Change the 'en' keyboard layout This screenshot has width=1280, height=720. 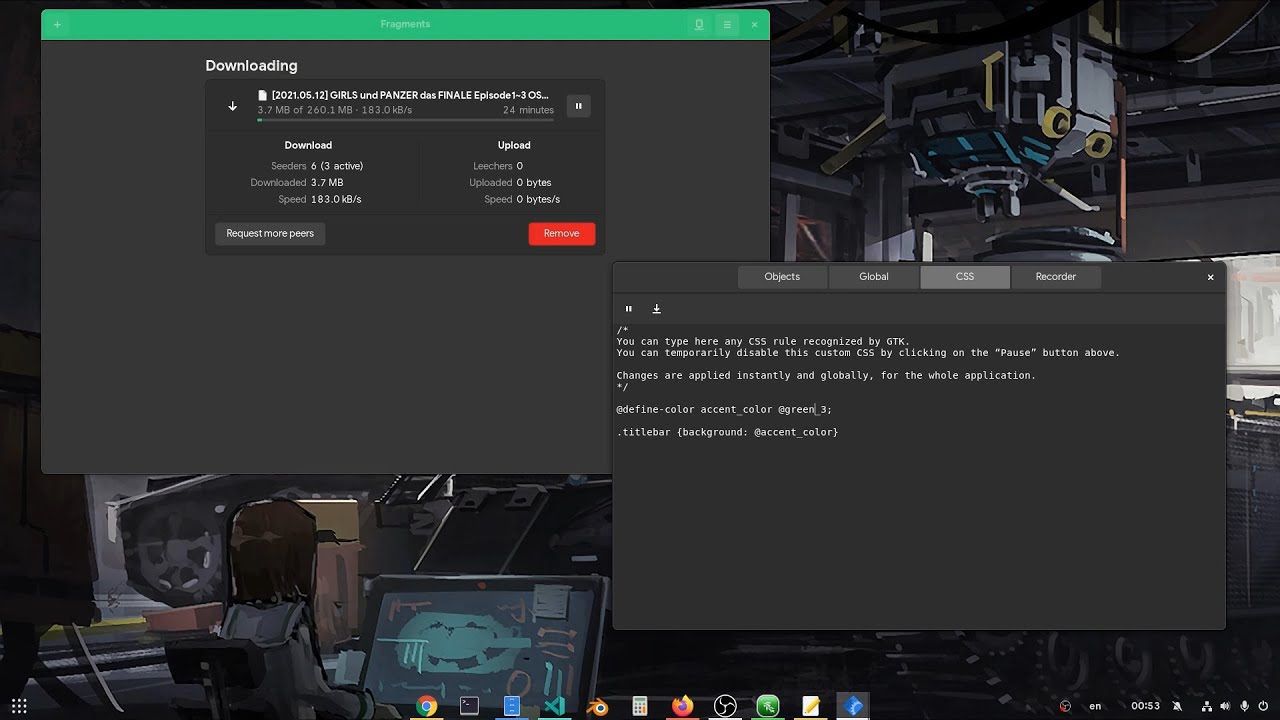(1095, 706)
